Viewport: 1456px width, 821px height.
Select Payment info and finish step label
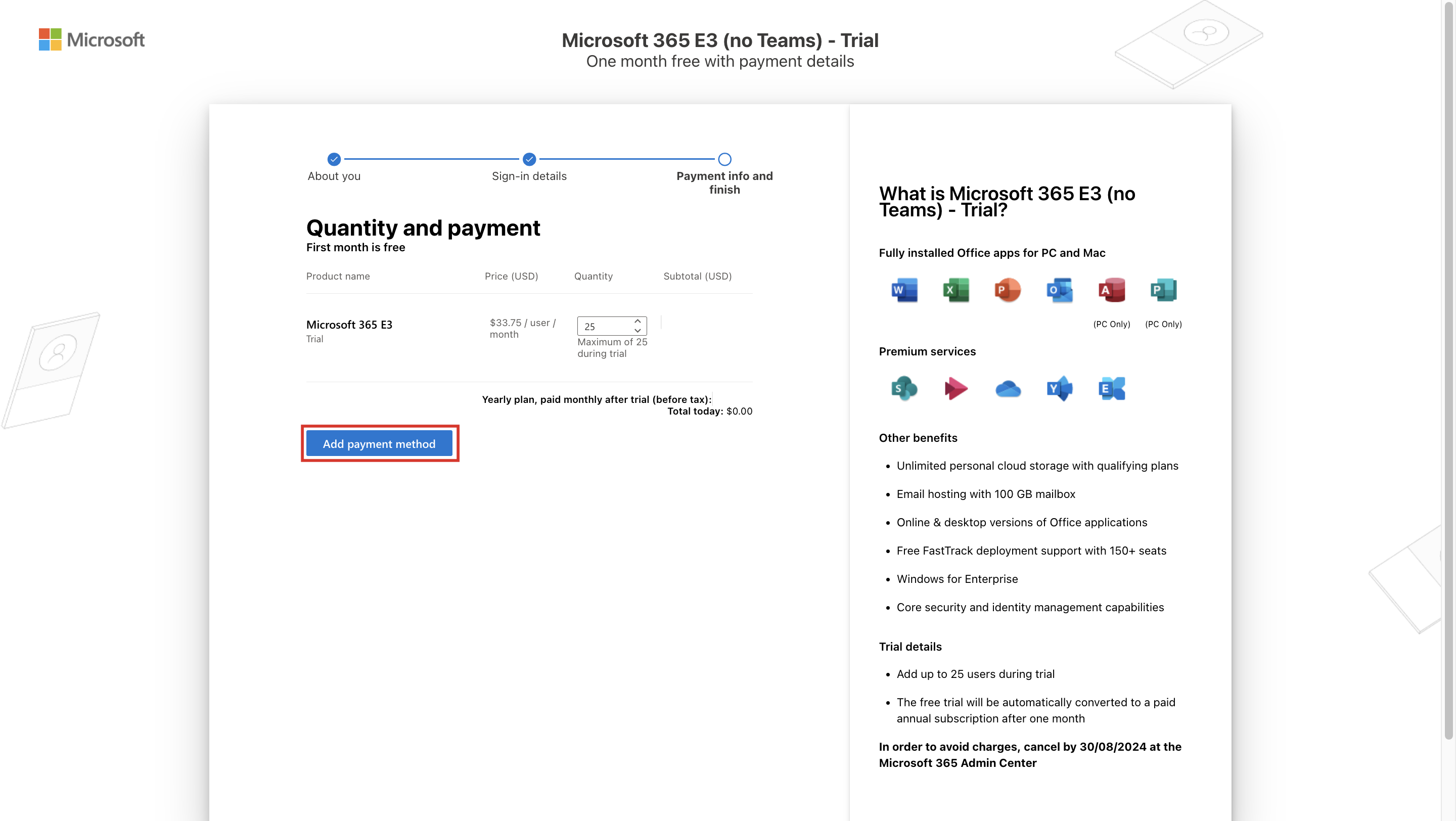tap(724, 183)
